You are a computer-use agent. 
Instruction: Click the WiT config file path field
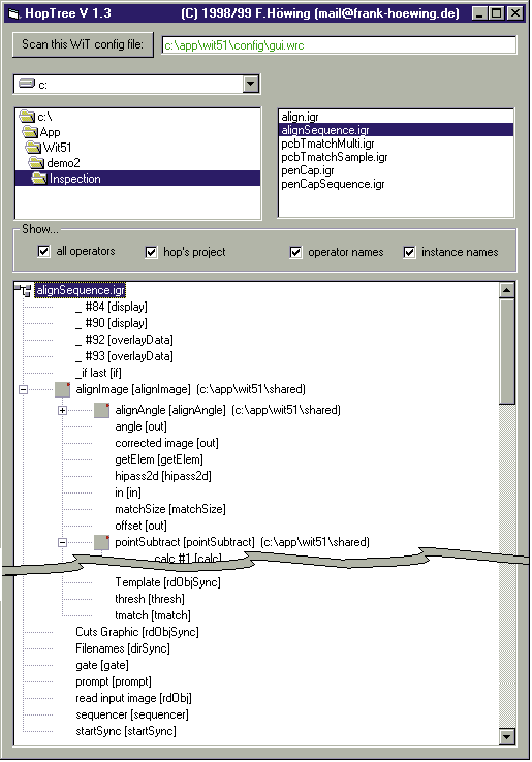click(339, 46)
